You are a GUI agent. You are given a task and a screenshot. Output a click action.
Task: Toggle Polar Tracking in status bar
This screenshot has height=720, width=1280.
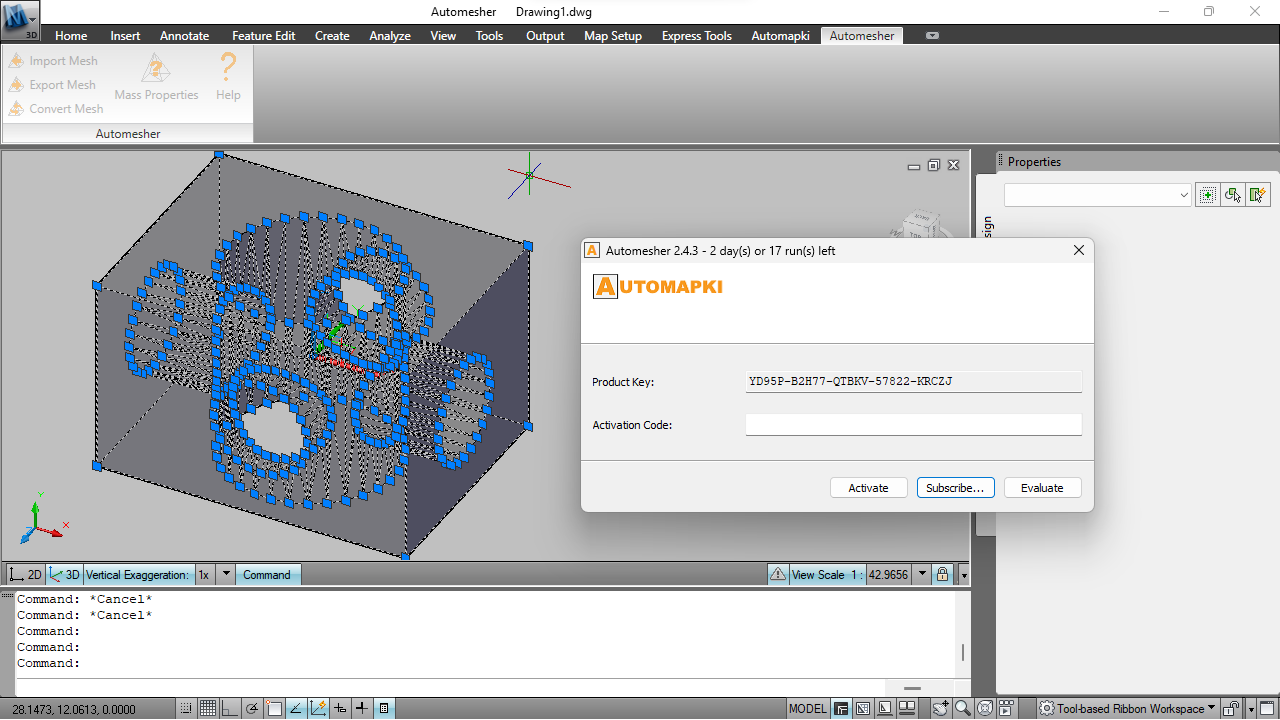tap(252, 709)
